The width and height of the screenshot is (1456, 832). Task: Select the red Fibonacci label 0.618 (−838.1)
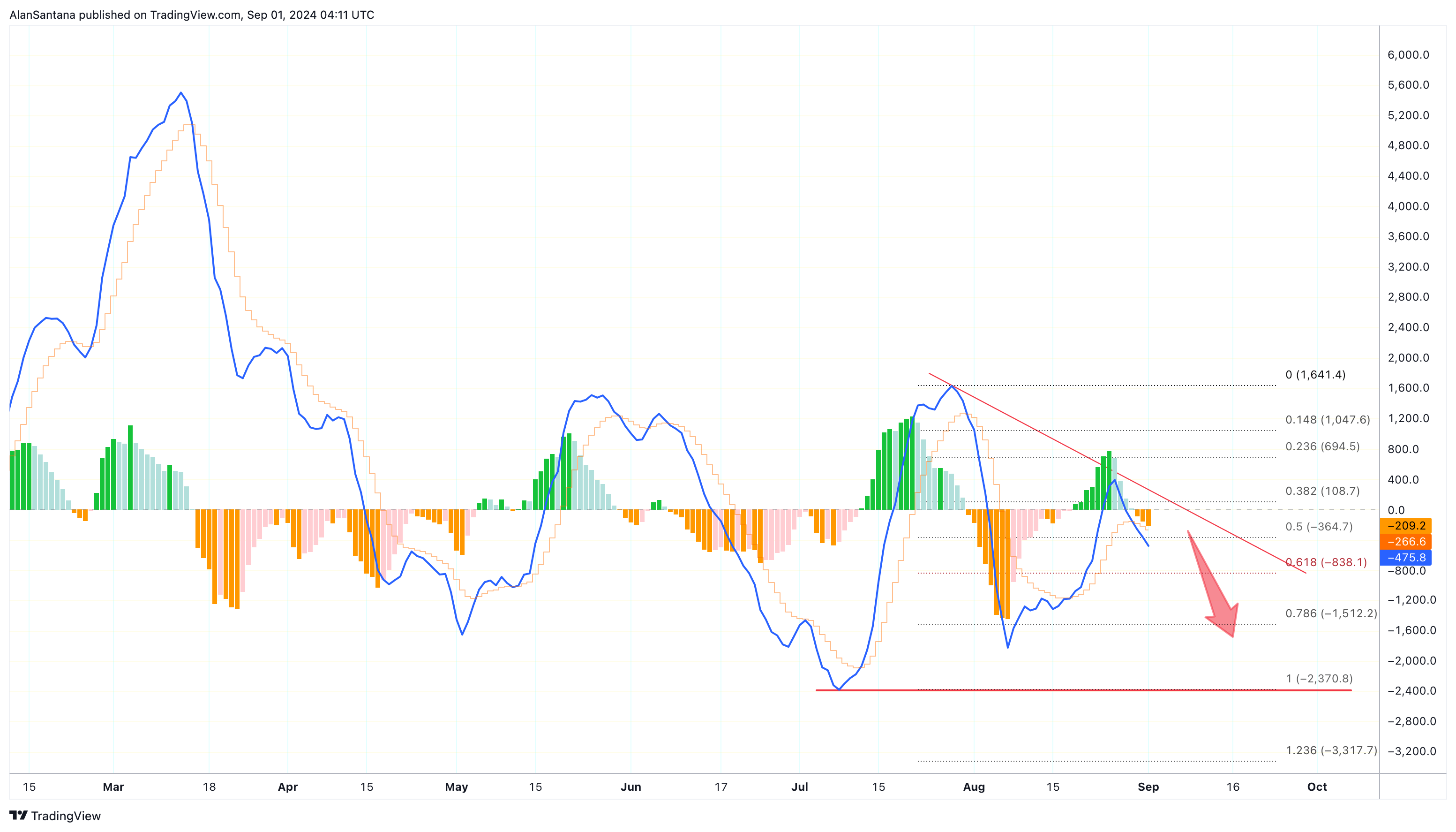tap(1326, 562)
